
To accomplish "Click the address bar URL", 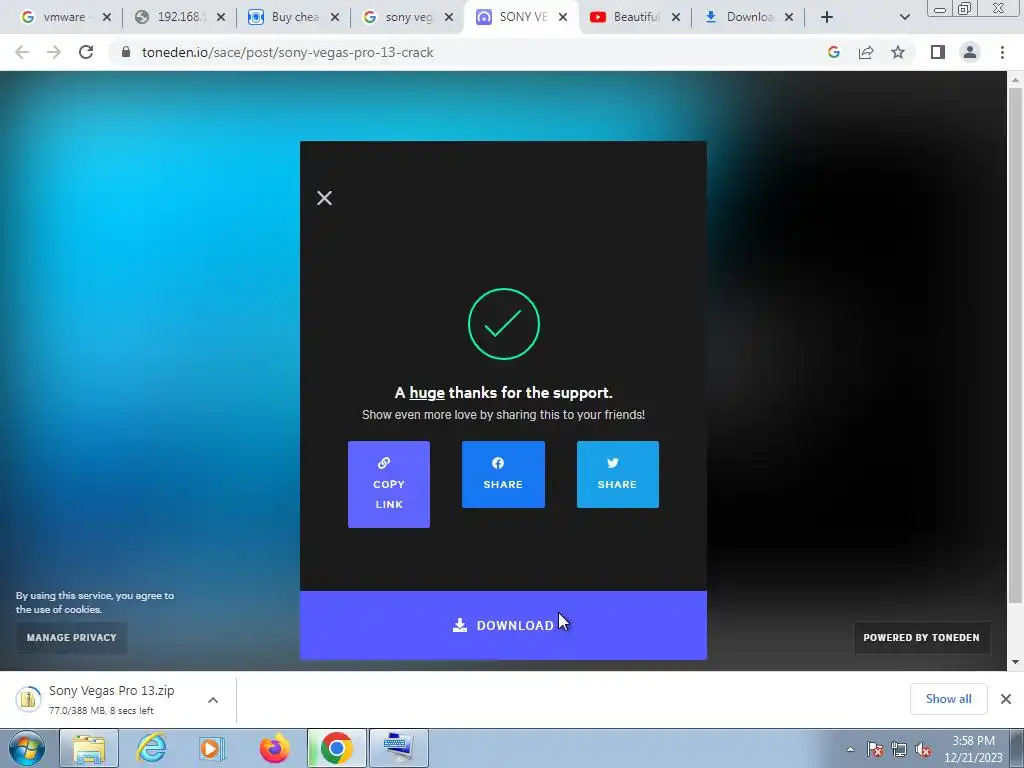I will tap(287, 52).
